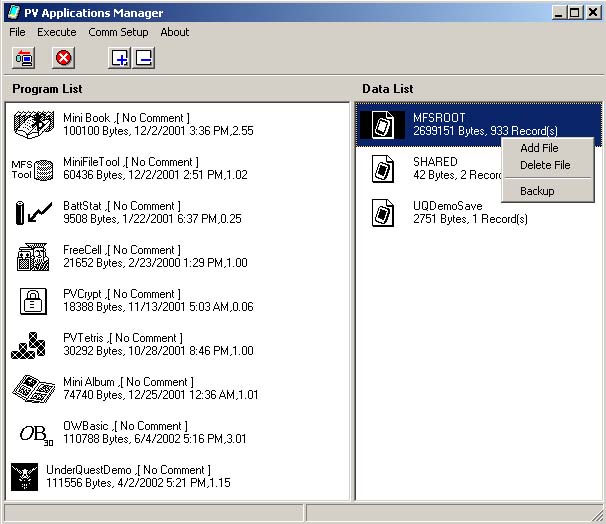Select the PVCrypt padlock icon
This screenshot has height=524, width=606.
coord(33,301)
